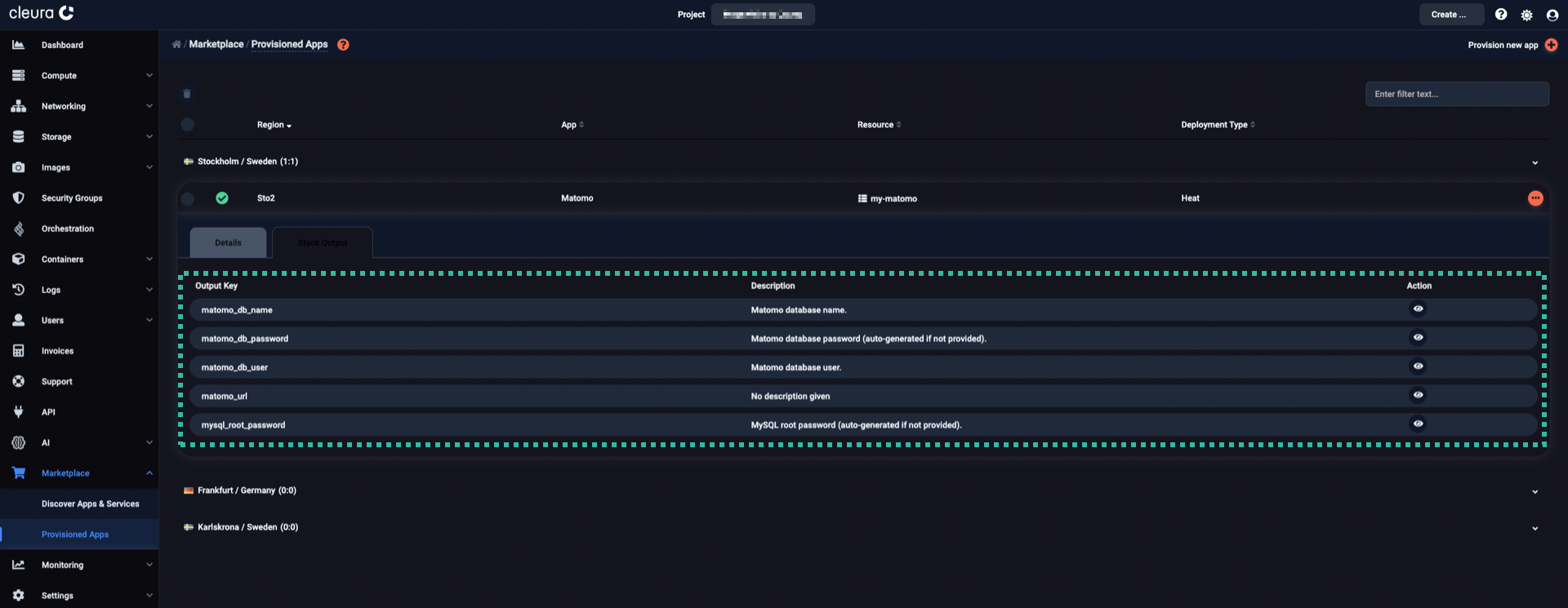Reveal the mysql_root_password value
The image size is (1568, 608).
click(1418, 424)
